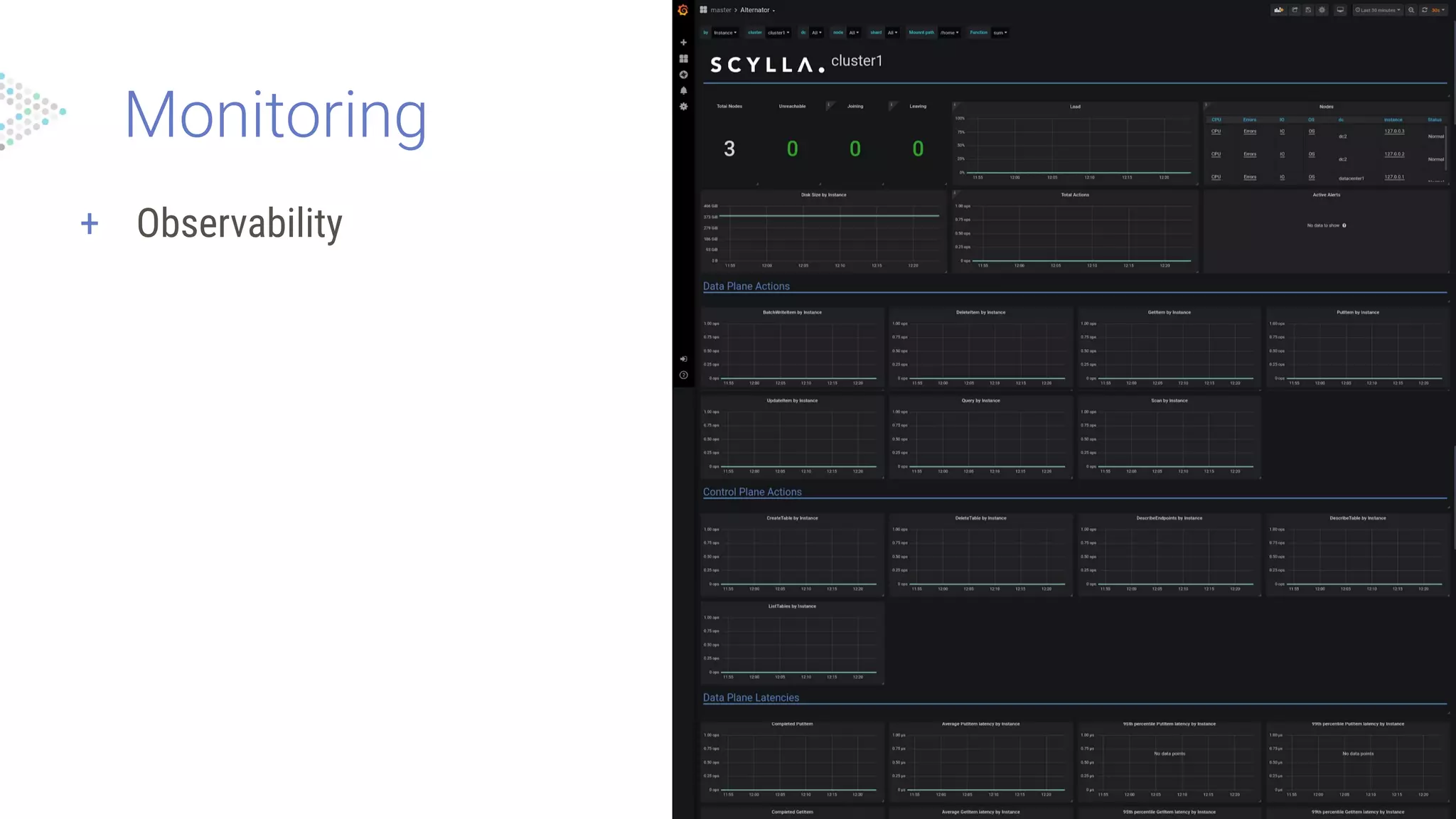
Task: Open 'ListTables by Instance' panel title
Action: coord(792,606)
